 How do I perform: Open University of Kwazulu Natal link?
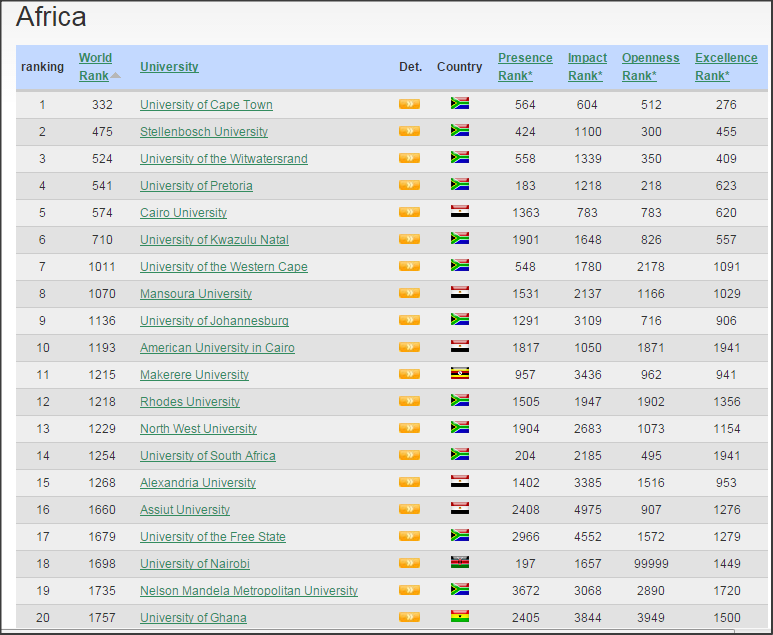point(214,240)
